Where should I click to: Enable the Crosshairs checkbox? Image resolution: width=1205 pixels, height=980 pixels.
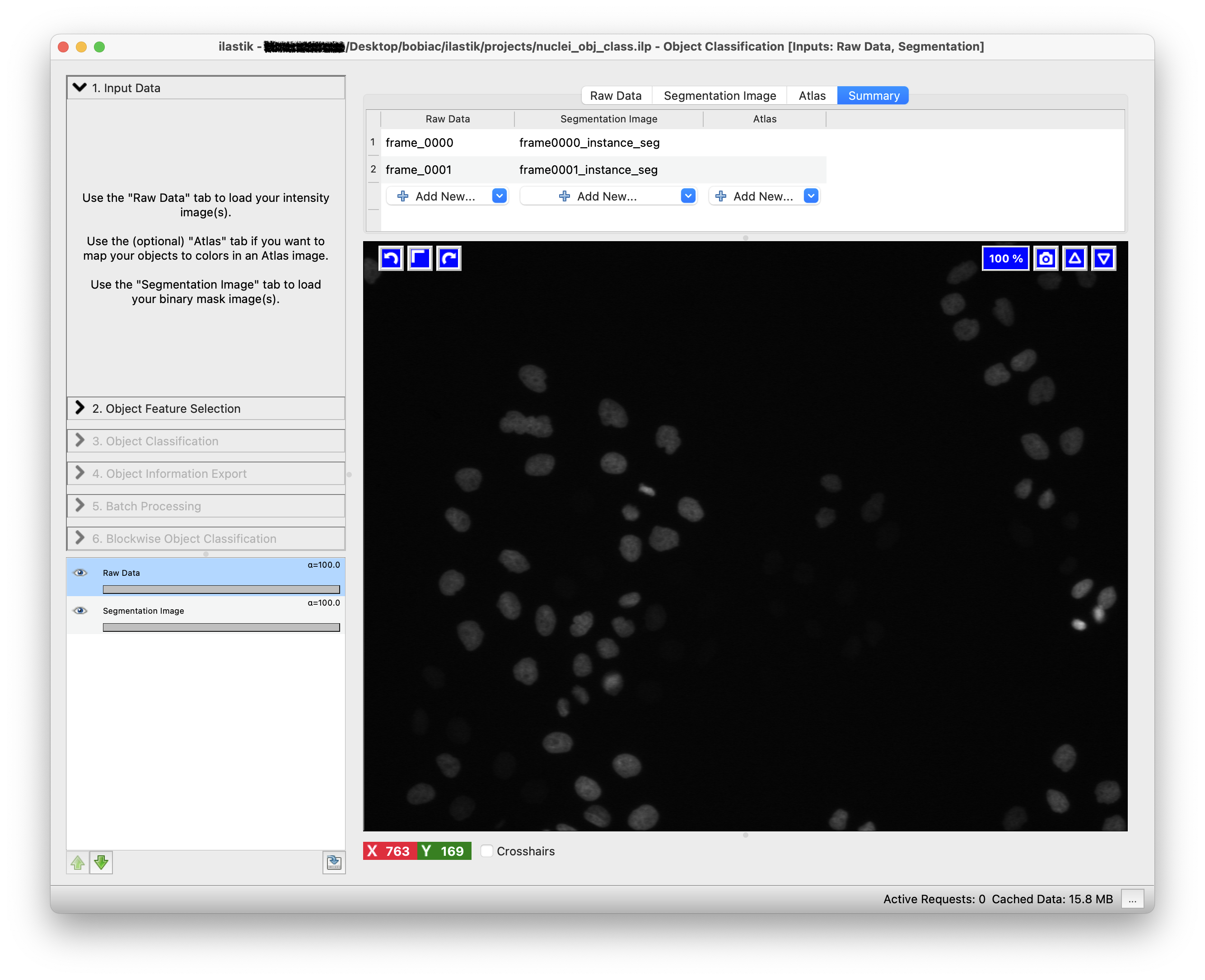pyautogui.click(x=486, y=851)
